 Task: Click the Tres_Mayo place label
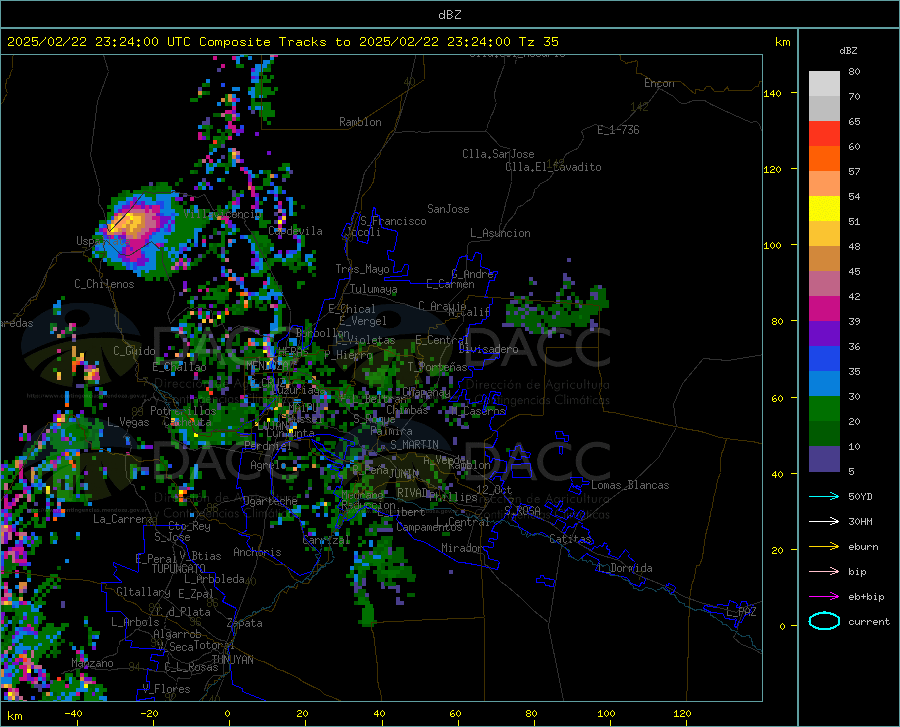(x=362, y=269)
